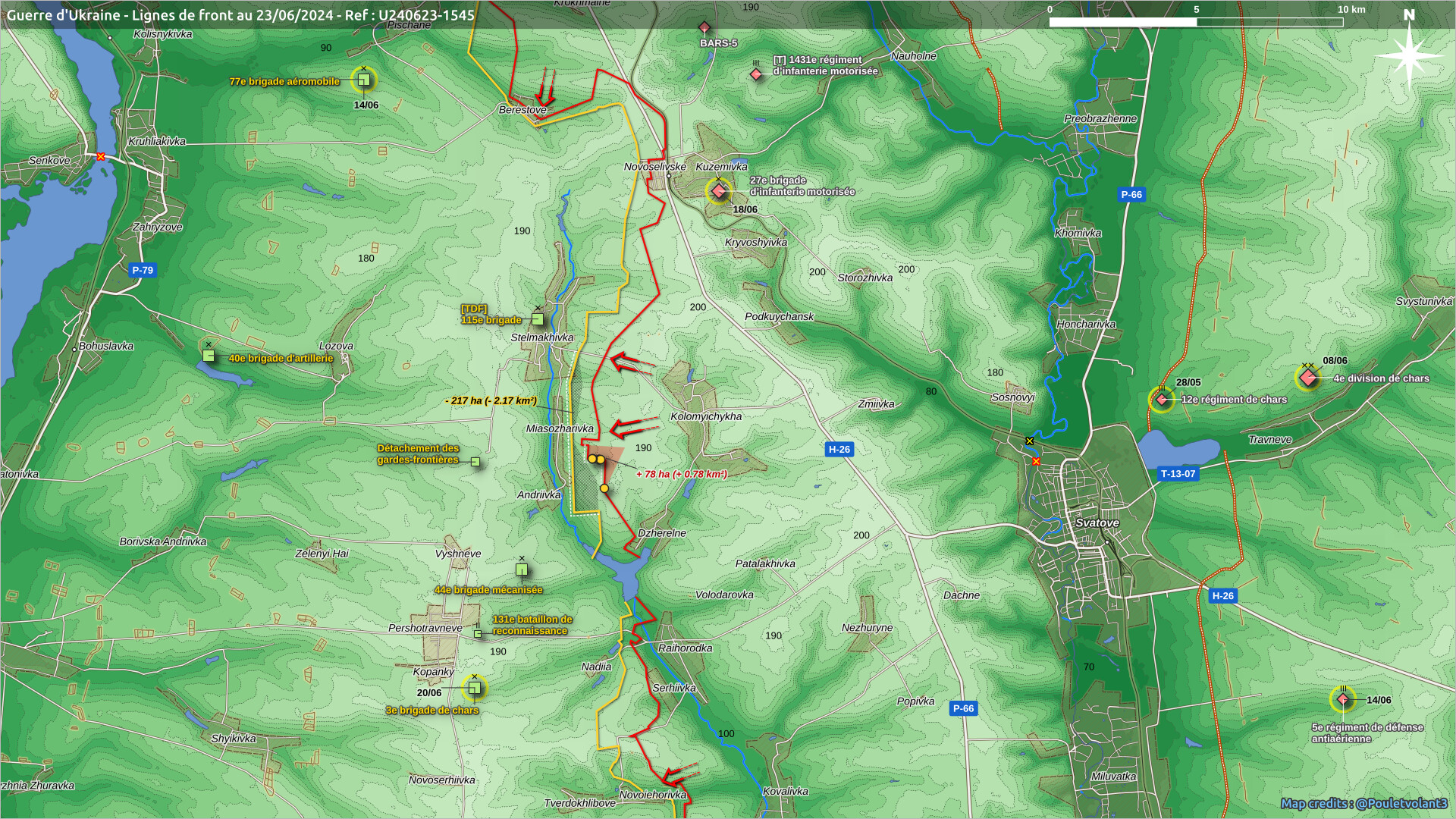The width and height of the screenshot is (1456, 819).
Task: Click the [TDF] 115e brigade marker
Action: coord(538,319)
